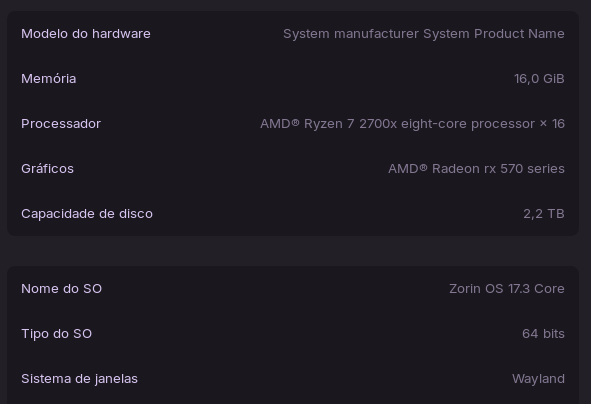
Task: Click the Capacidade de disco label
Action: [x=87, y=214]
